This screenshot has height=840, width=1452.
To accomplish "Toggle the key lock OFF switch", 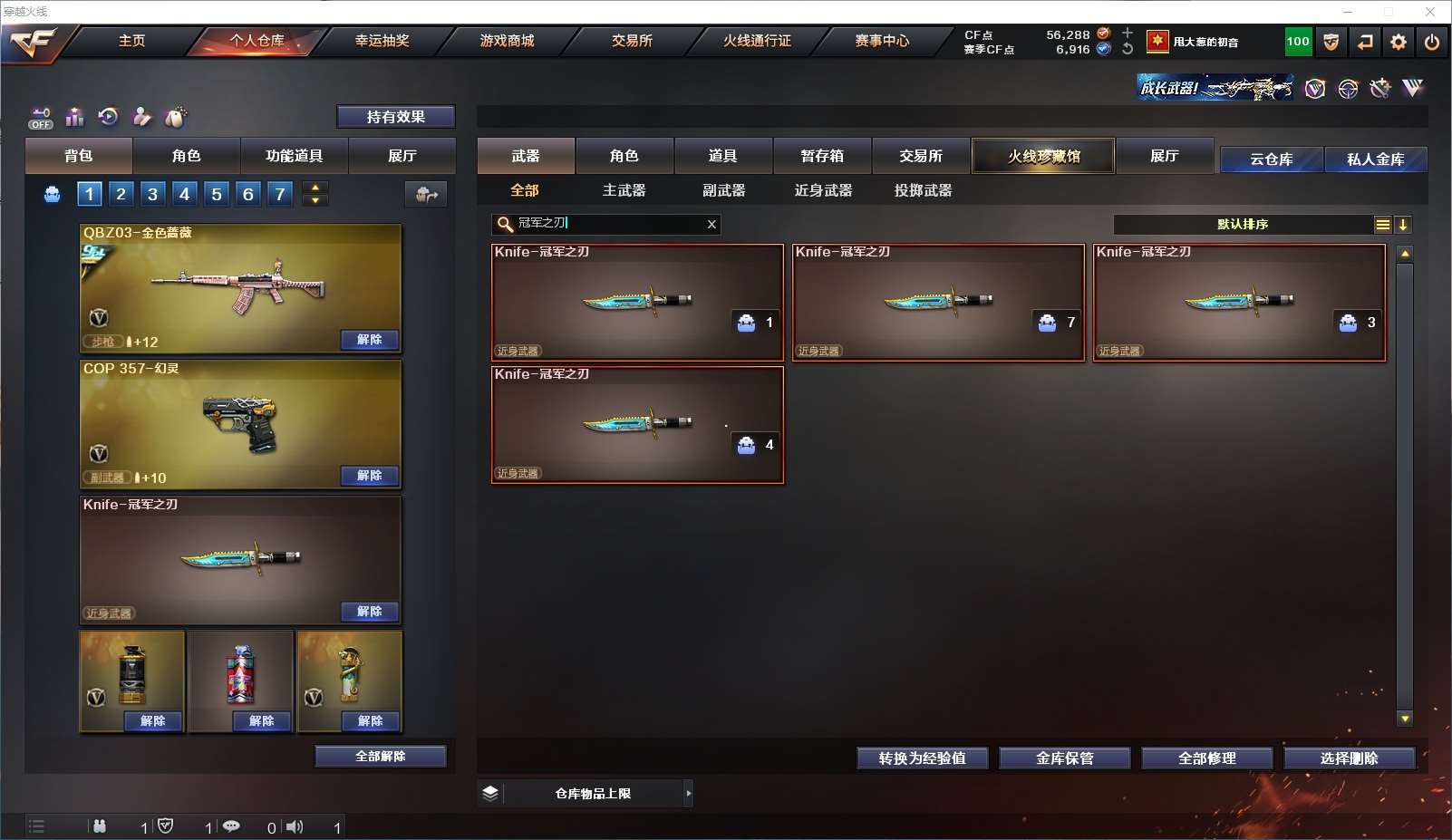I will (x=41, y=118).
